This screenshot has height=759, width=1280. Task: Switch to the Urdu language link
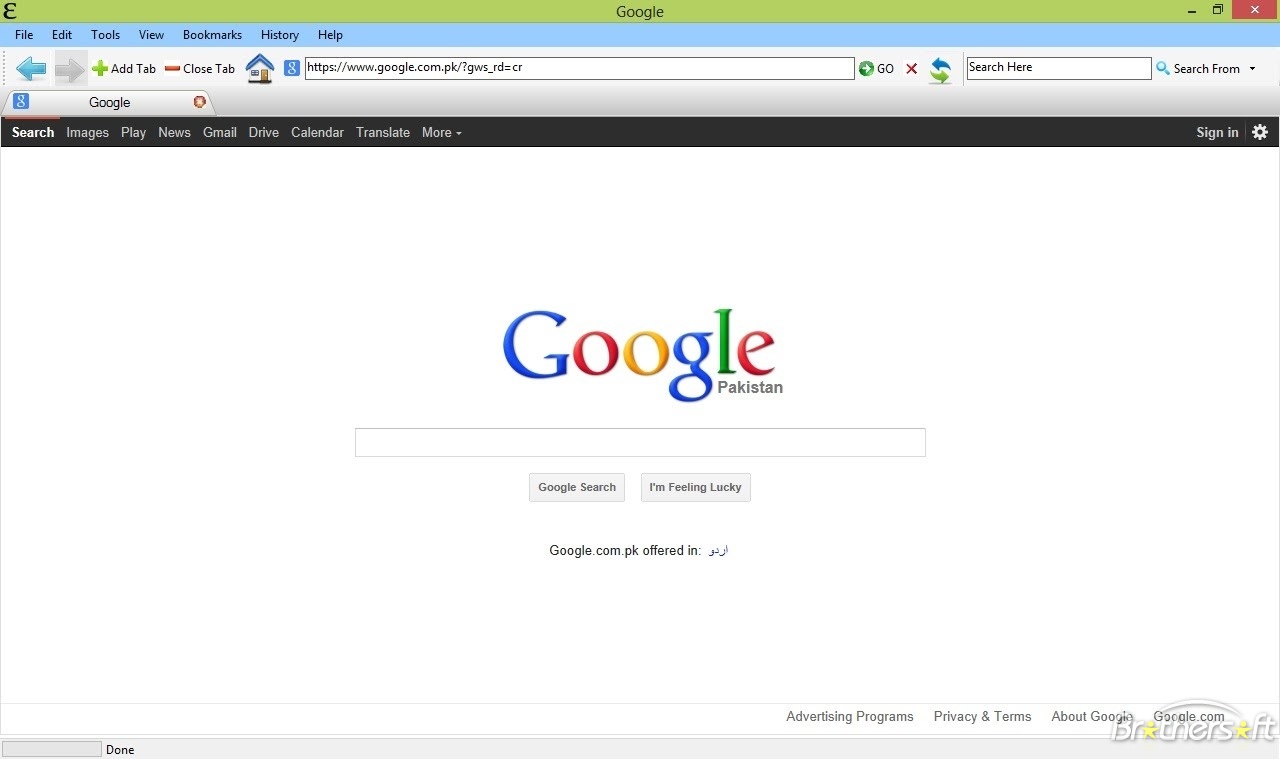pyautogui.click(x=718, y=550)
